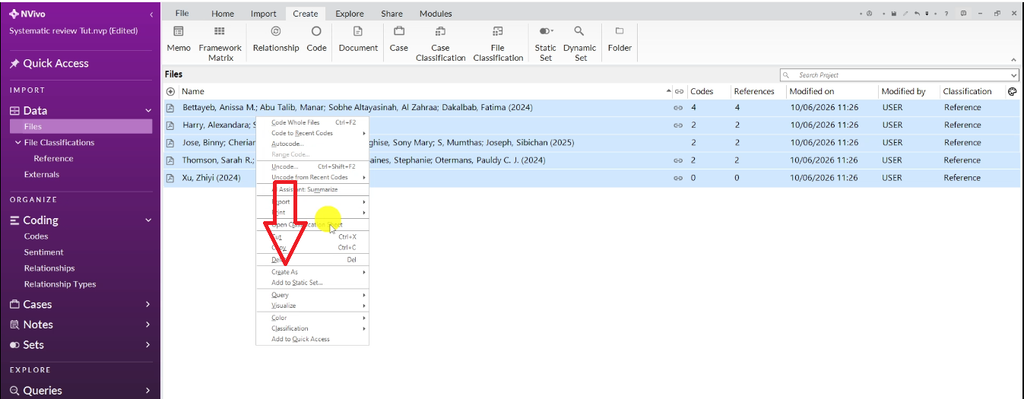
Task: Click the link icon in the Bettayeb row
Action: [x=678, y=108]
